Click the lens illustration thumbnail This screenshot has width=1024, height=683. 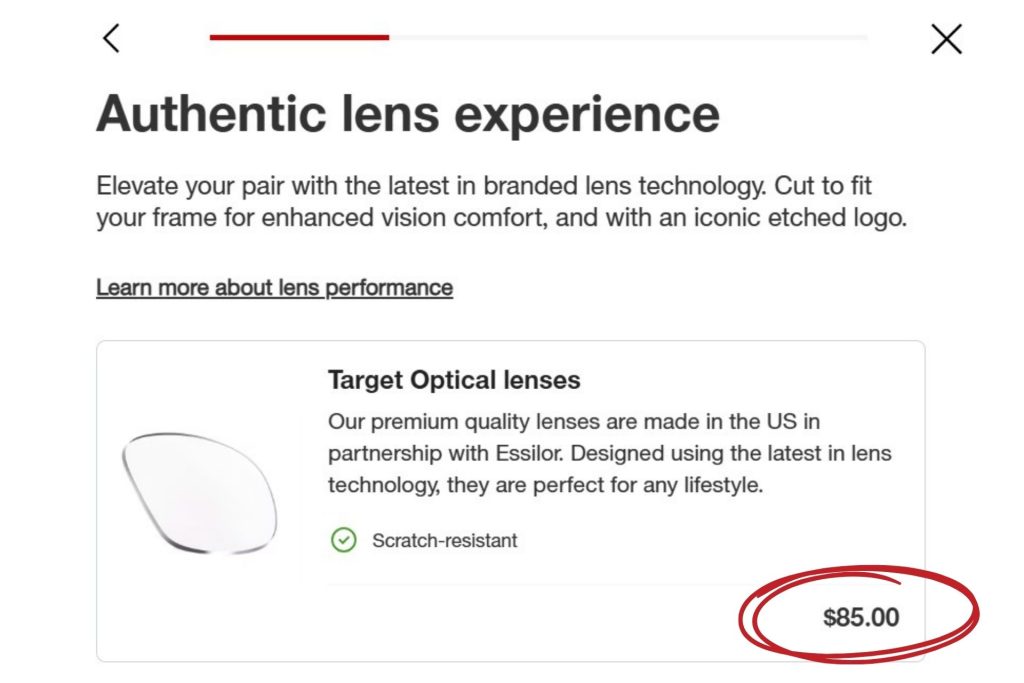pos(200,490)
